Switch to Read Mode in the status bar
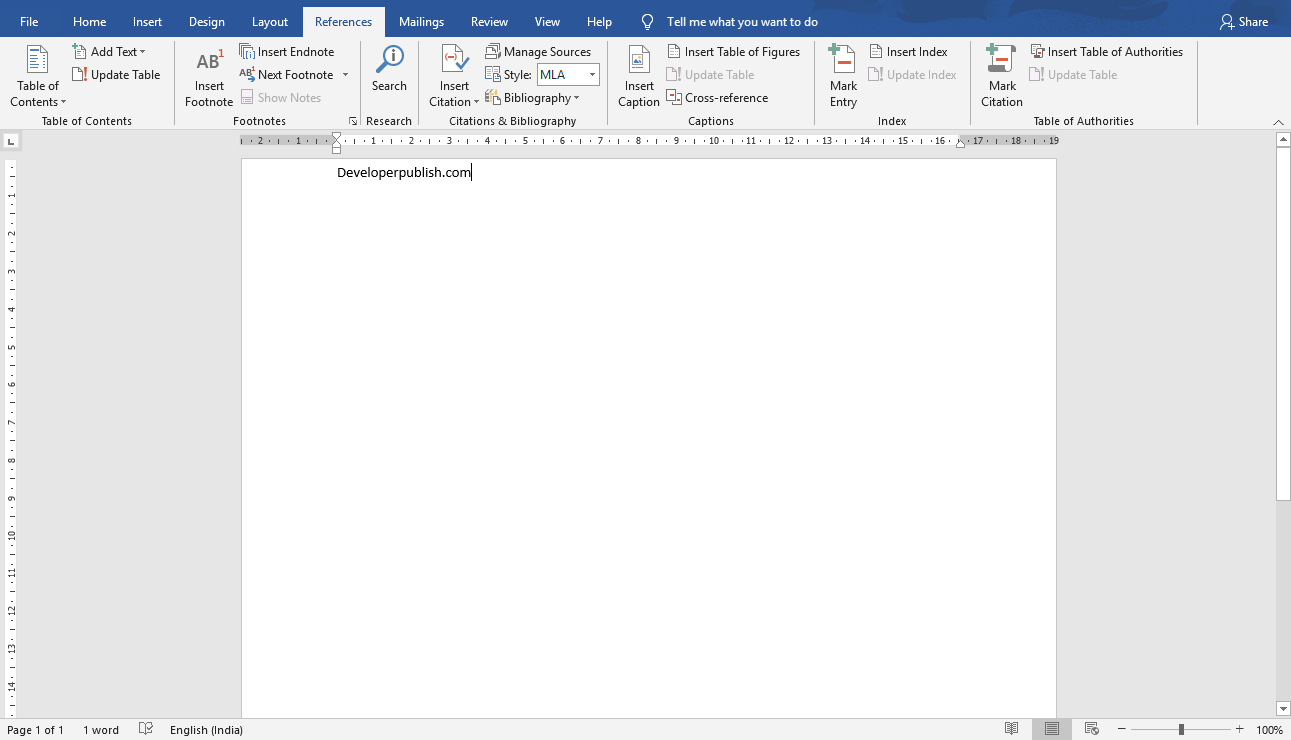 click(x=1011, y=729)
